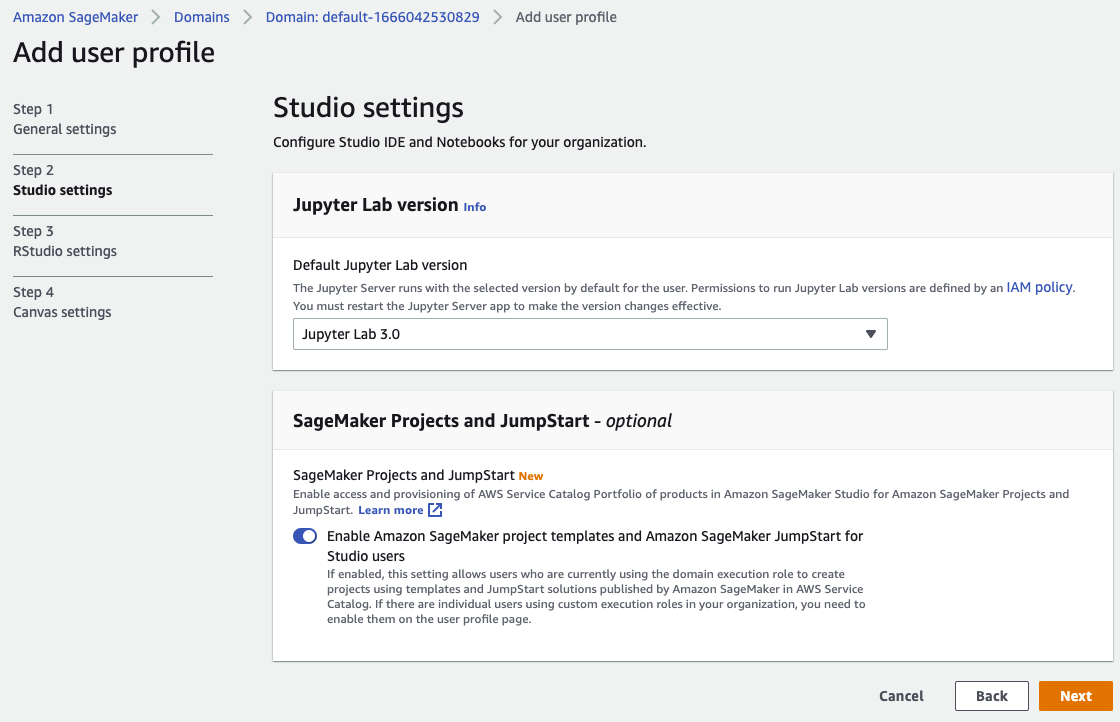Select Step 3 RStudio settings
This screenshot has width=1120, height=722.
click(x=65, y=241)
